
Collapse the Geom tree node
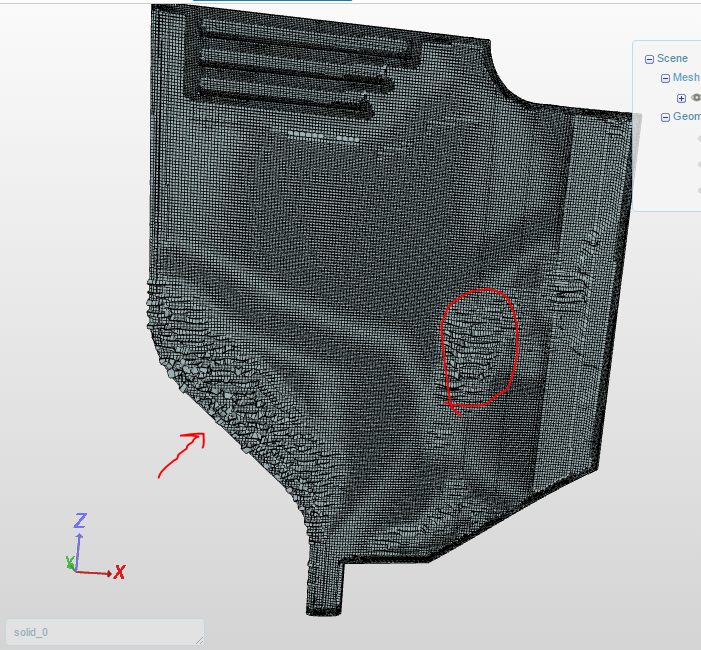pos(665,117)
